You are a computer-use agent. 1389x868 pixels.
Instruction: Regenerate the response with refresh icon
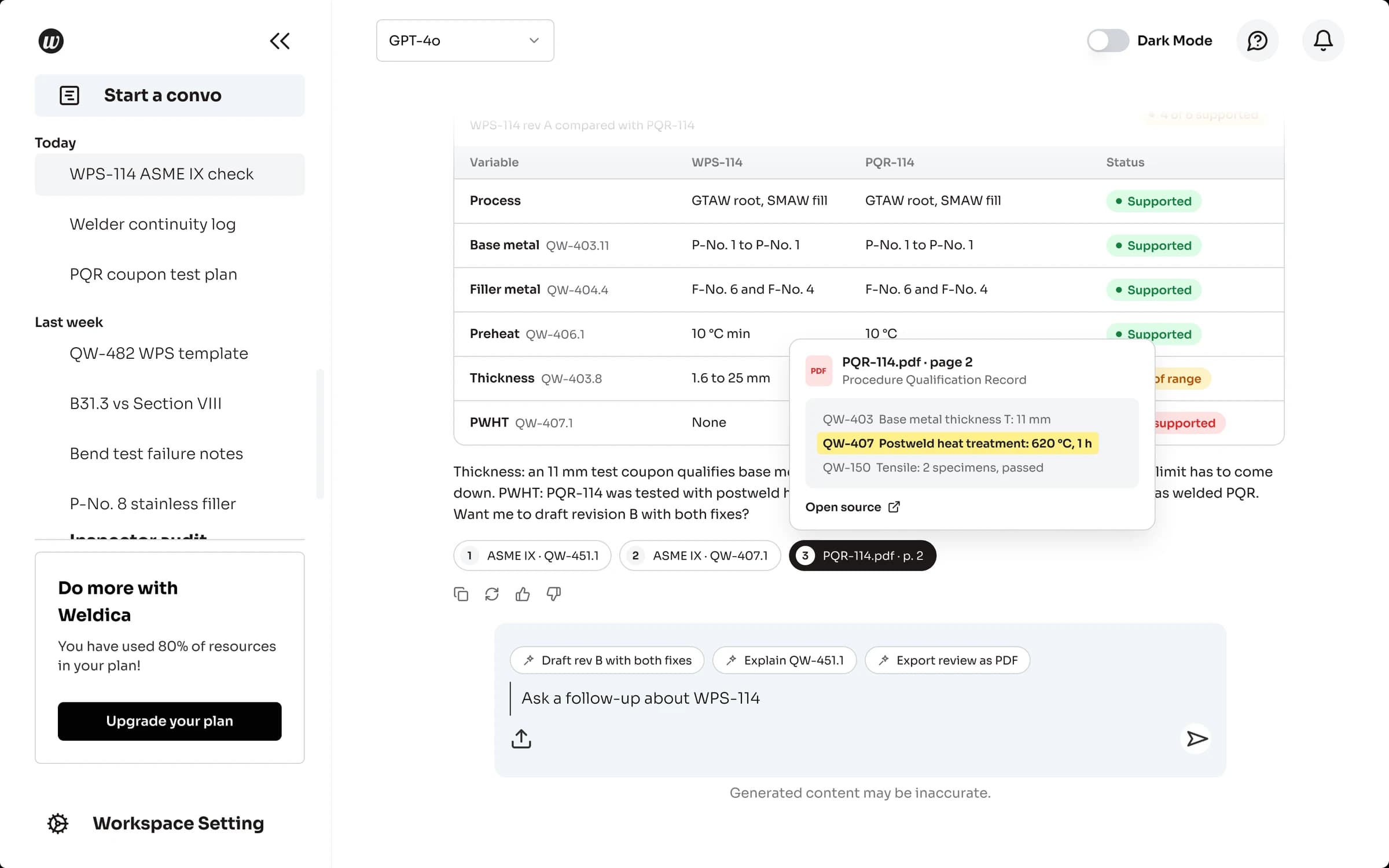(x=492, y=594)
